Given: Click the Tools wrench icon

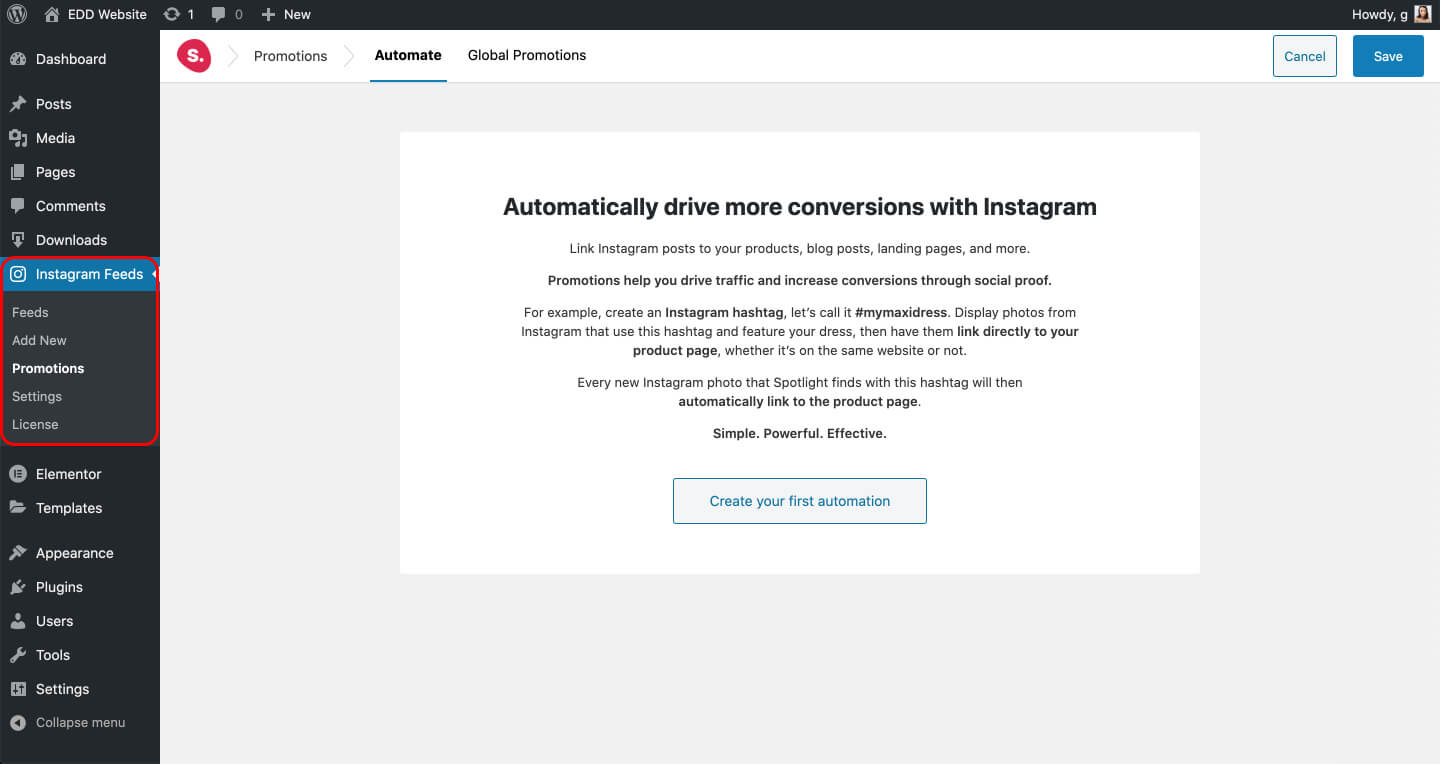Looking at the screenshot, I should click(18, 655).
